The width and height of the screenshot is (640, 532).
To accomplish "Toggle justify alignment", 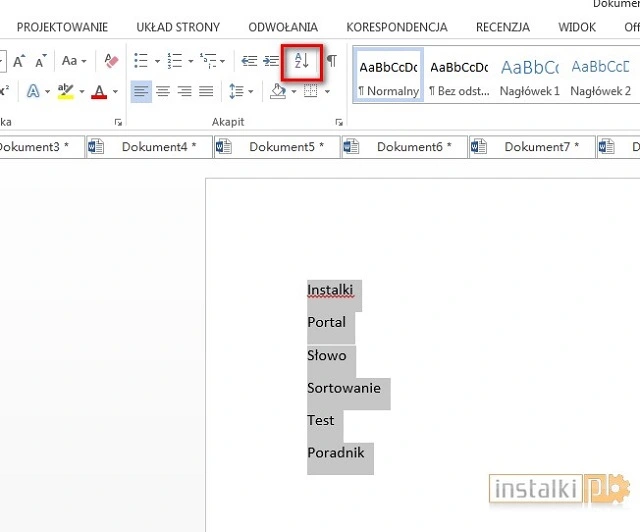I will (206, 91).
